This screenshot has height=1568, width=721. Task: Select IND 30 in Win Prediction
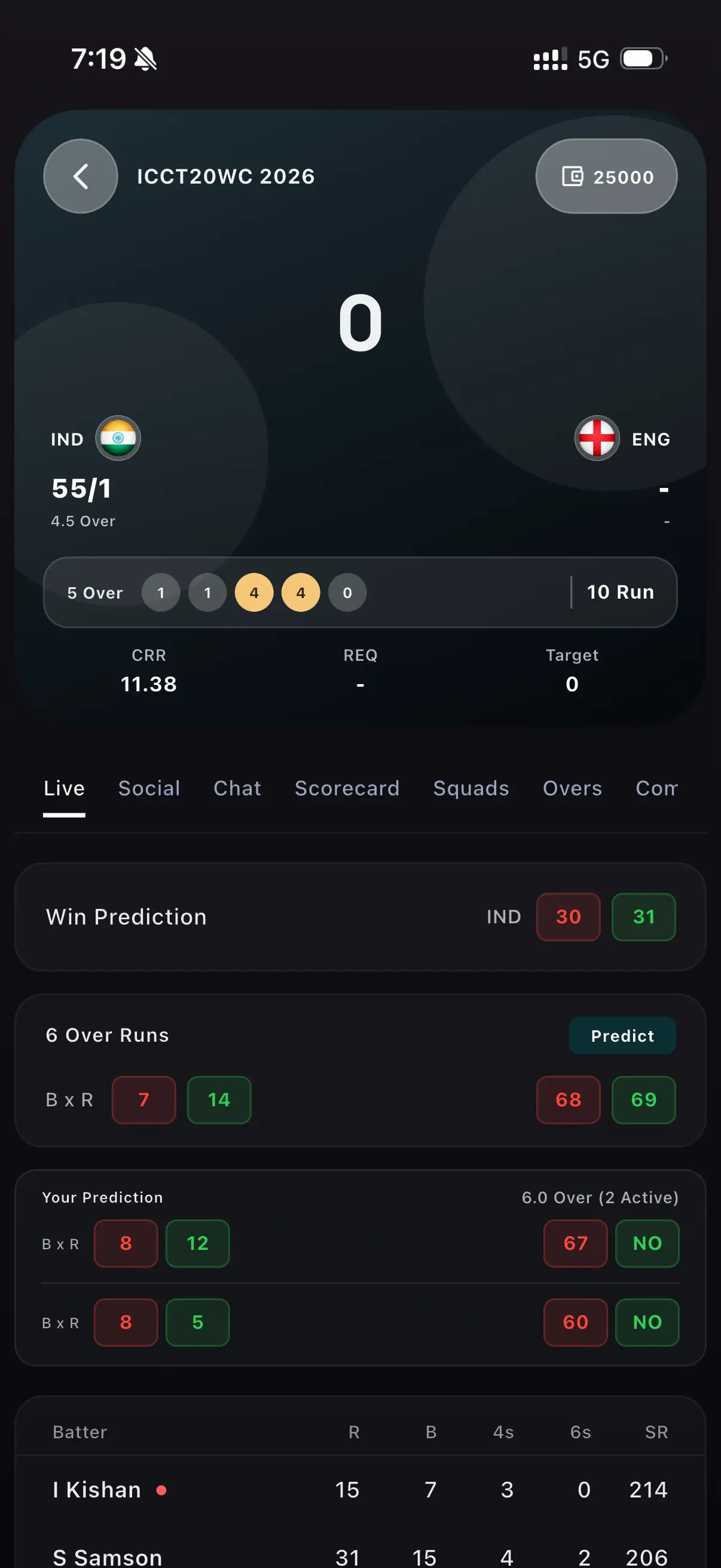tap(568, 917)
